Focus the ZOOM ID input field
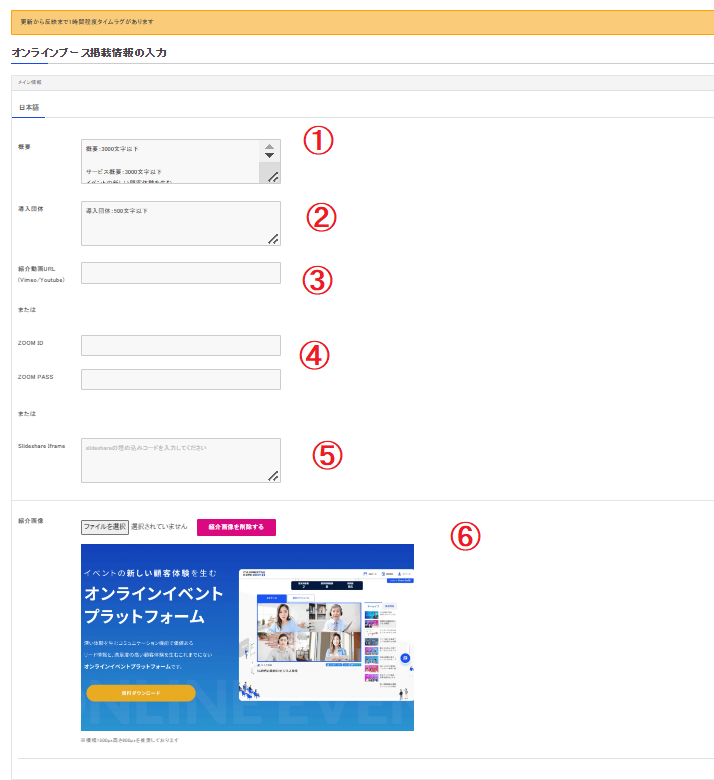This screenshot has width=714, height=780. 181,345
